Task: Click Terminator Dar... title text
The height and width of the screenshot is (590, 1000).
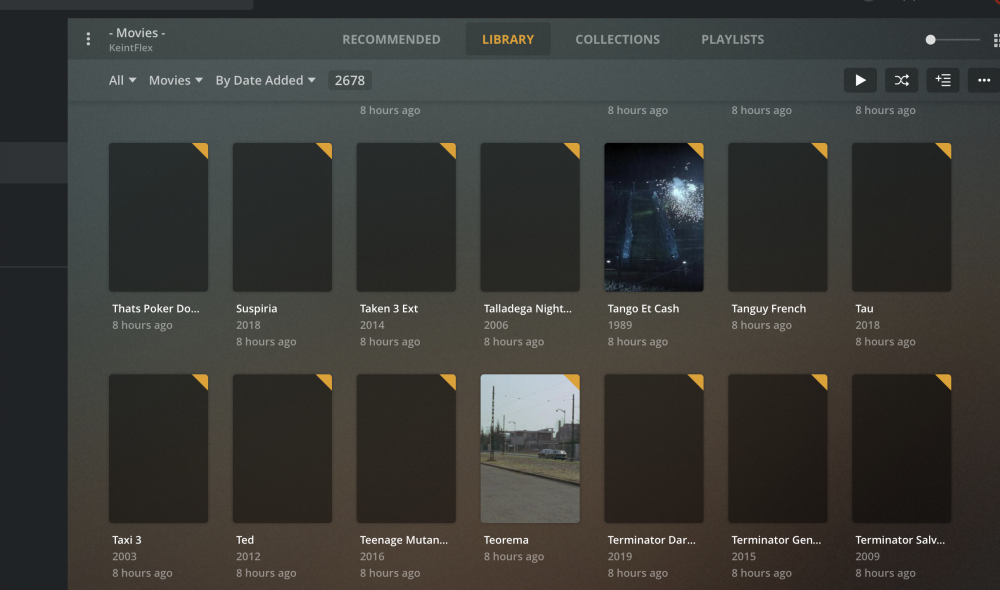Action: [x=651, y=540]
